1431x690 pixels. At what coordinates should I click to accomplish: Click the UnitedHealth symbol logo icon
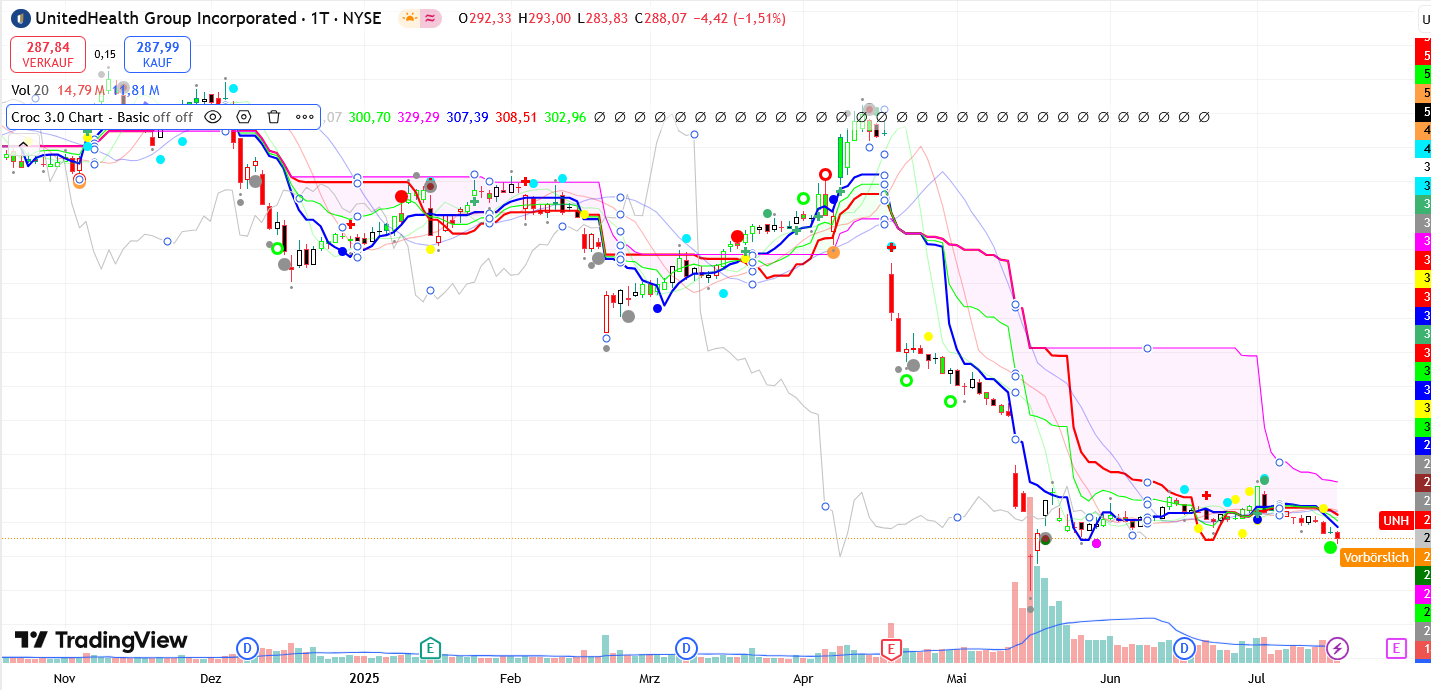pyautogui.click(x=20, y=18)
